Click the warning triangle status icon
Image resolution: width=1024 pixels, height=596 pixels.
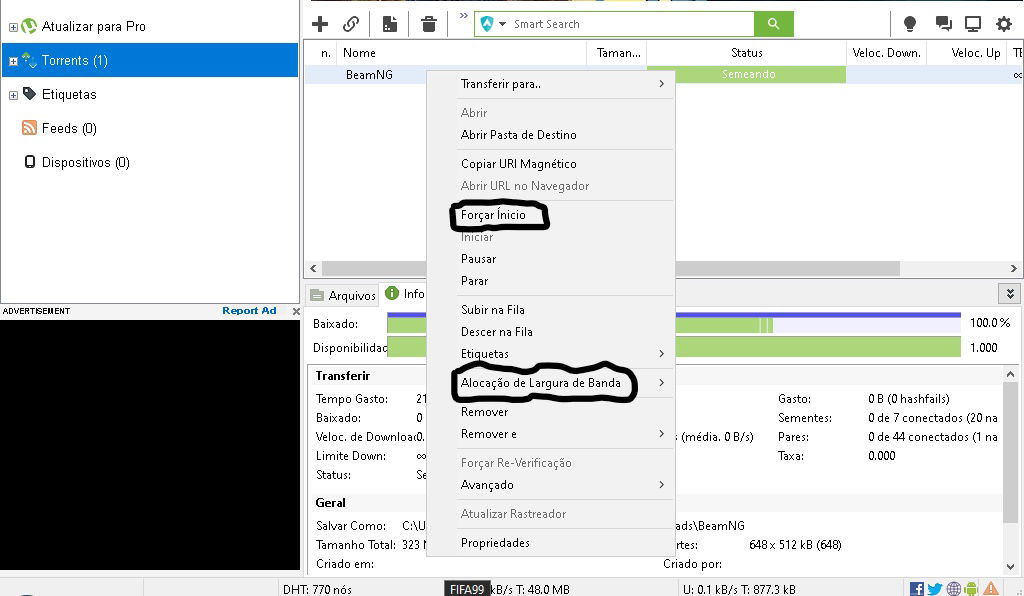click(x=991, y=589)
